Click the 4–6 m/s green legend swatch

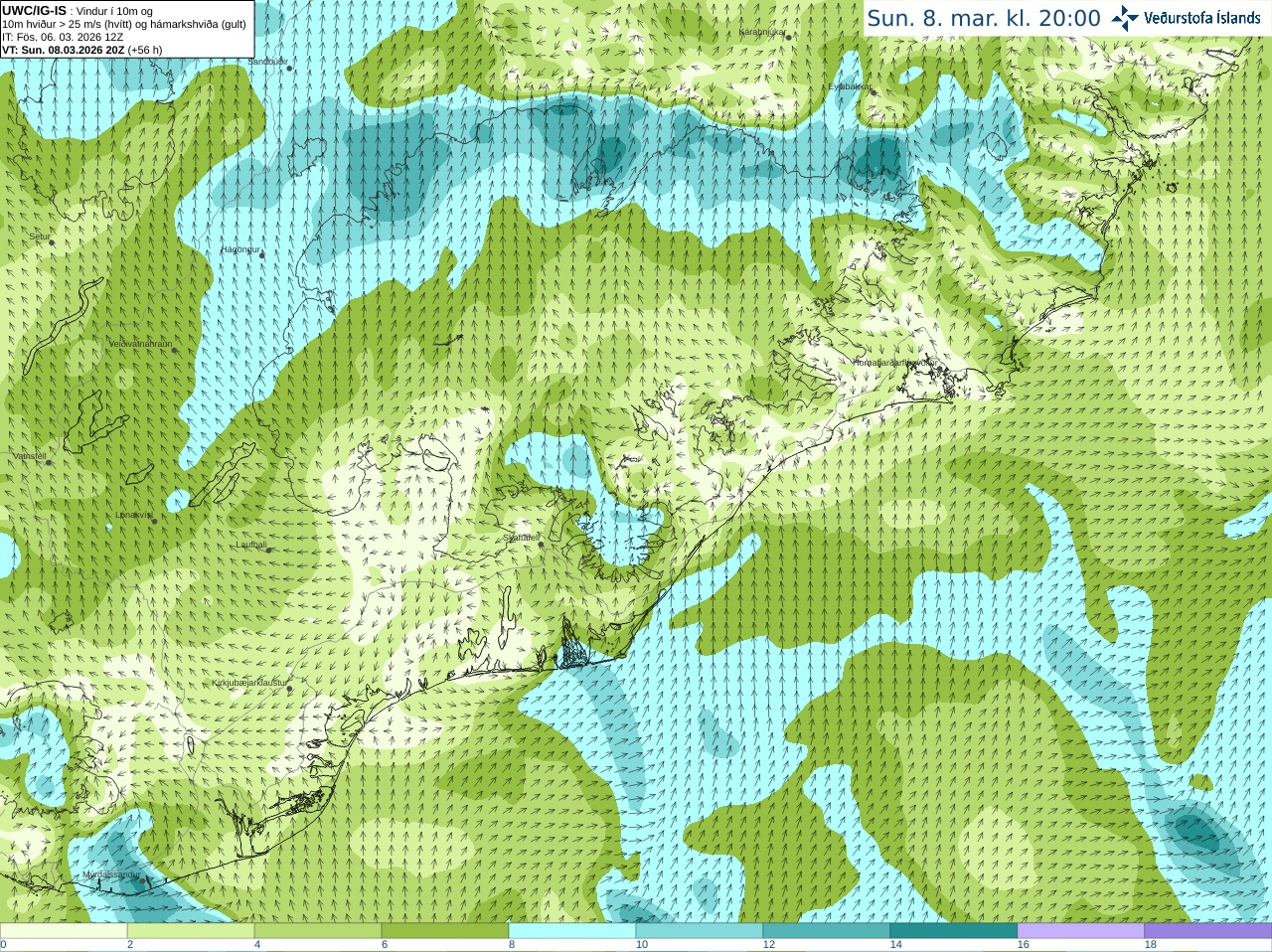point(318,931)
